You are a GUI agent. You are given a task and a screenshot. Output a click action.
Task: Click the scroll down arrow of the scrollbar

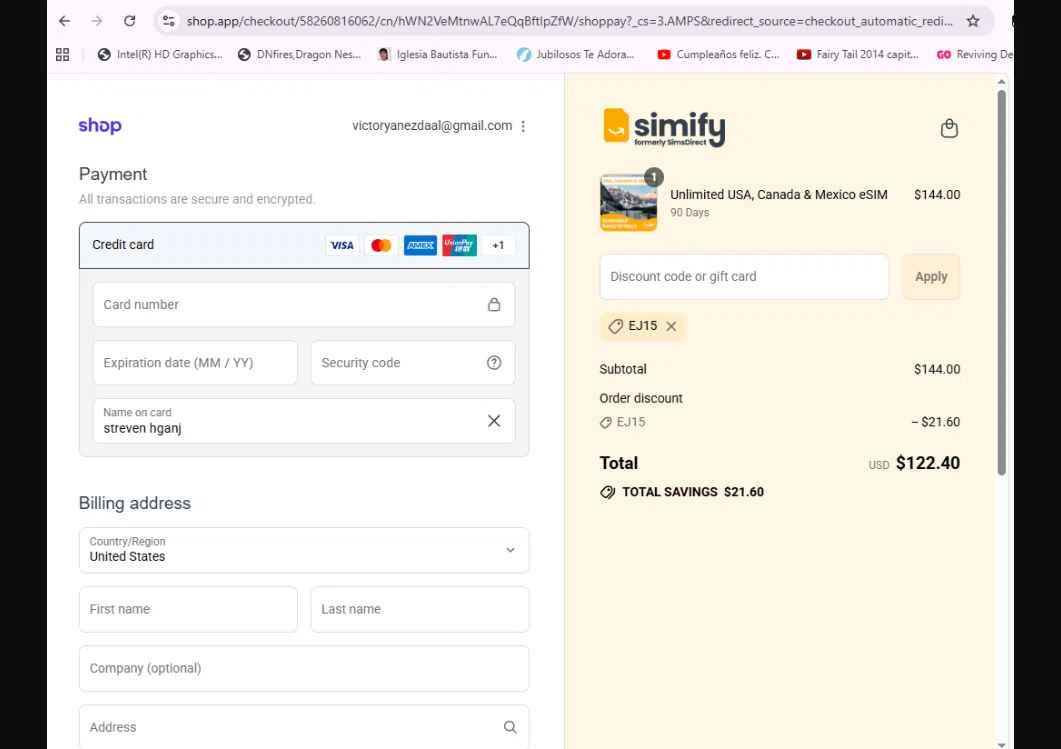pos(1001,744)
